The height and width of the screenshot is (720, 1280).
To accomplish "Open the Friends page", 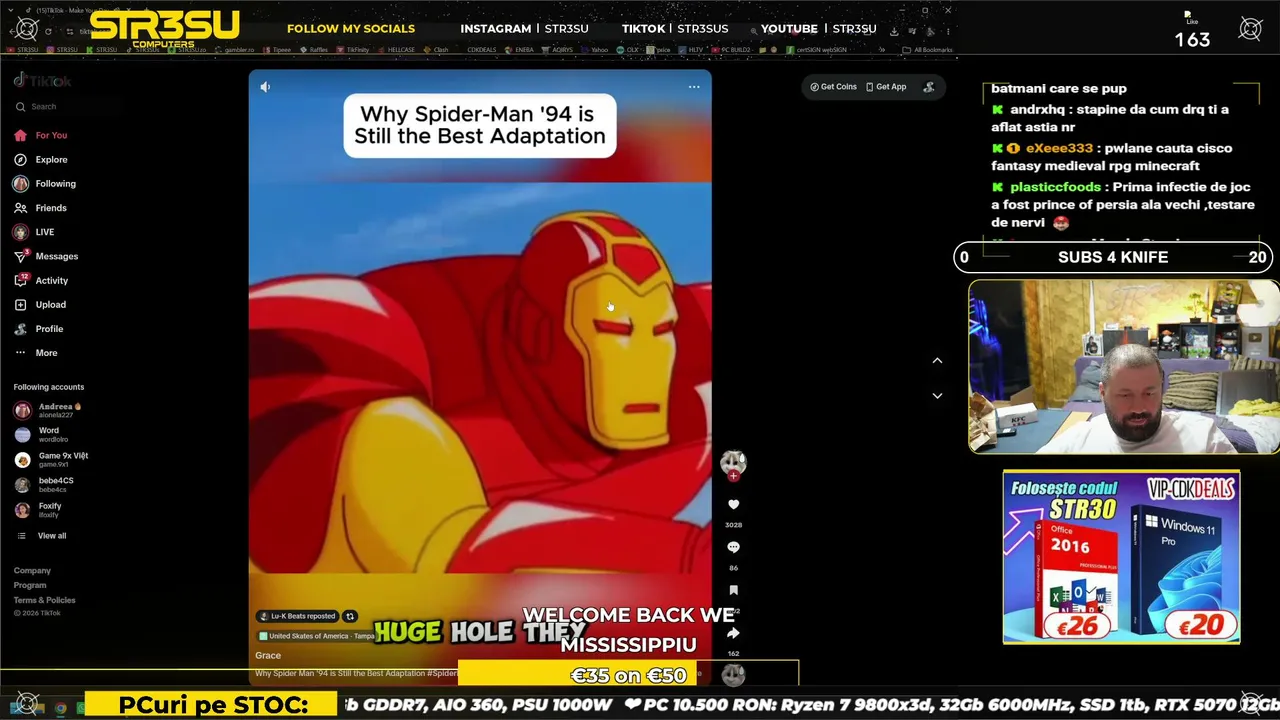I will click(x=40, y=208).
